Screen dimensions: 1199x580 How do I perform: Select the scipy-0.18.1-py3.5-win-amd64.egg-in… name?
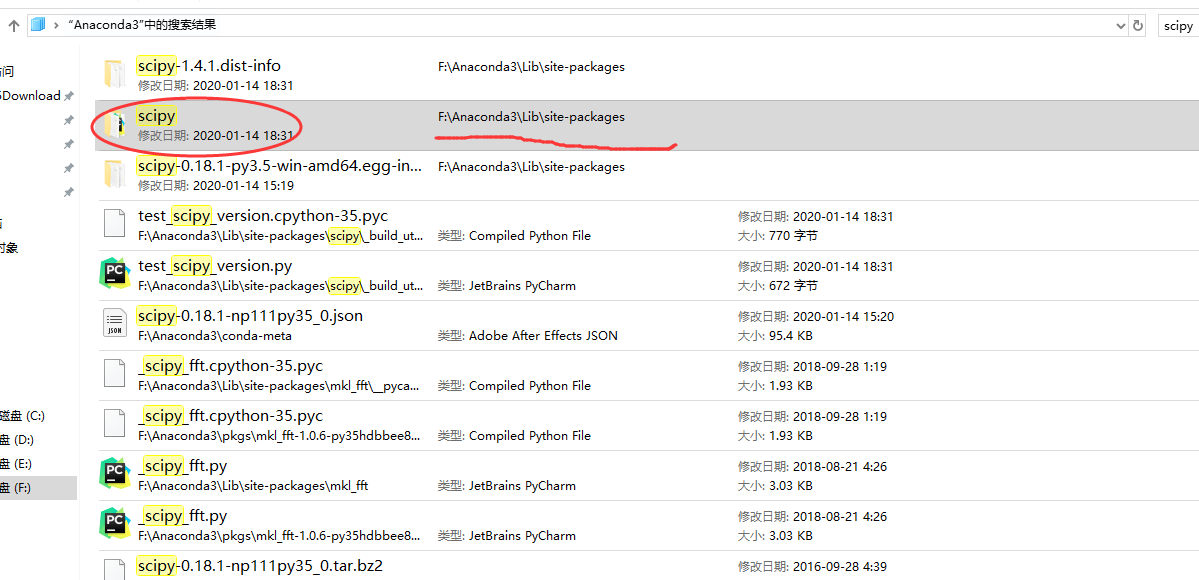[x=280, y=166]
